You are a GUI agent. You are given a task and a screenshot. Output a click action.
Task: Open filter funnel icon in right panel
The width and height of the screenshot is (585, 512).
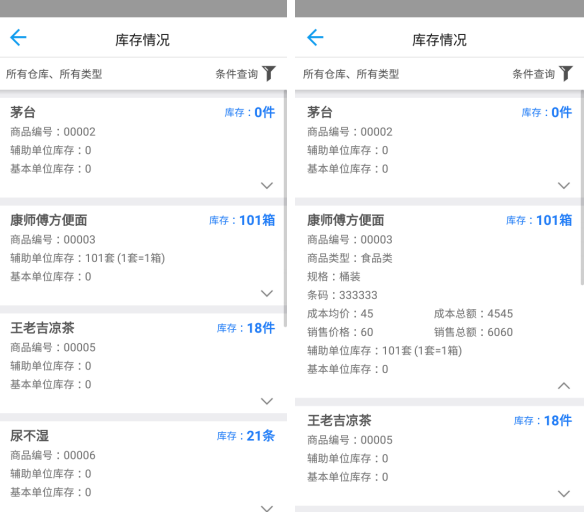566,73
